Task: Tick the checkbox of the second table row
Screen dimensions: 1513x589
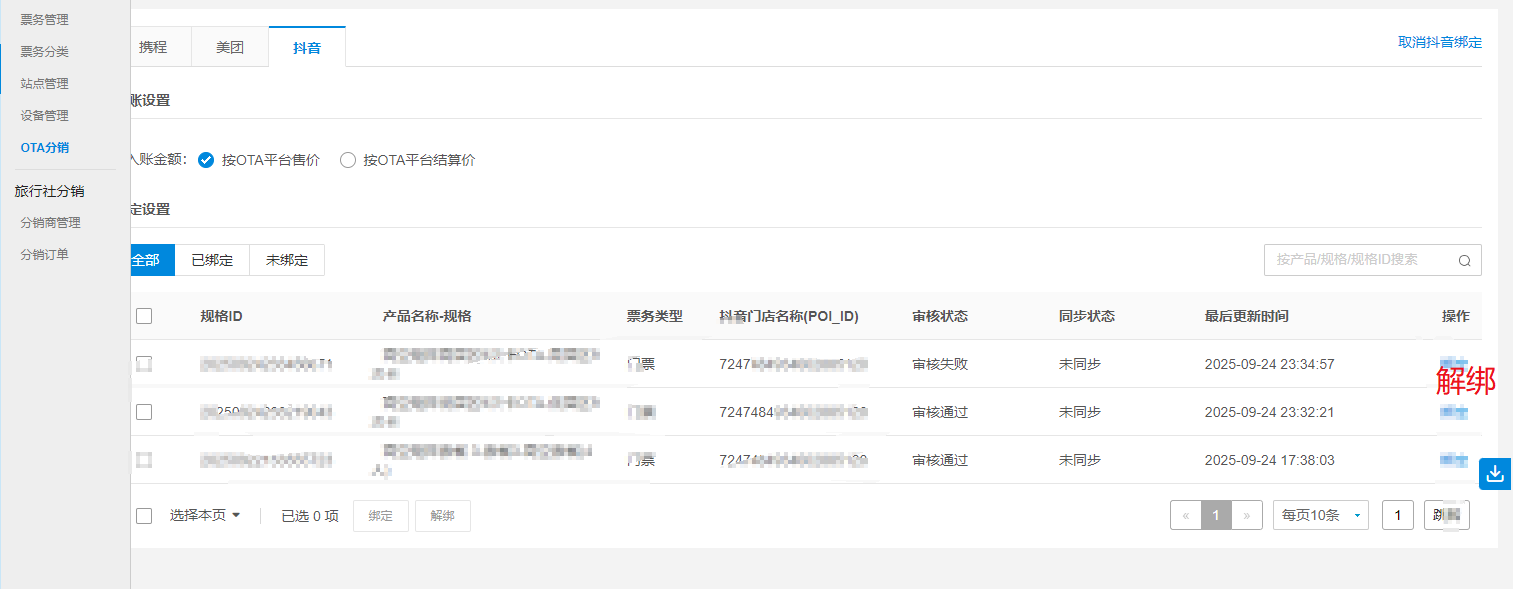Action: click(x=144, y=412)
